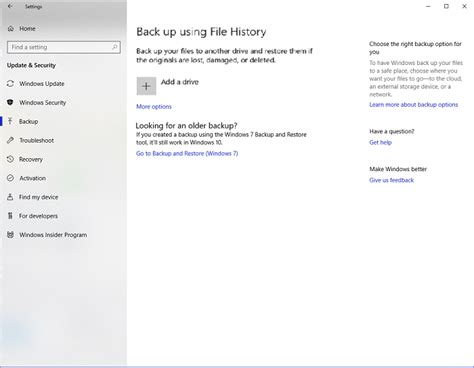Click the Recovery history icon
The height and width of the screenshot is (368, 474).
pos(10,159)
